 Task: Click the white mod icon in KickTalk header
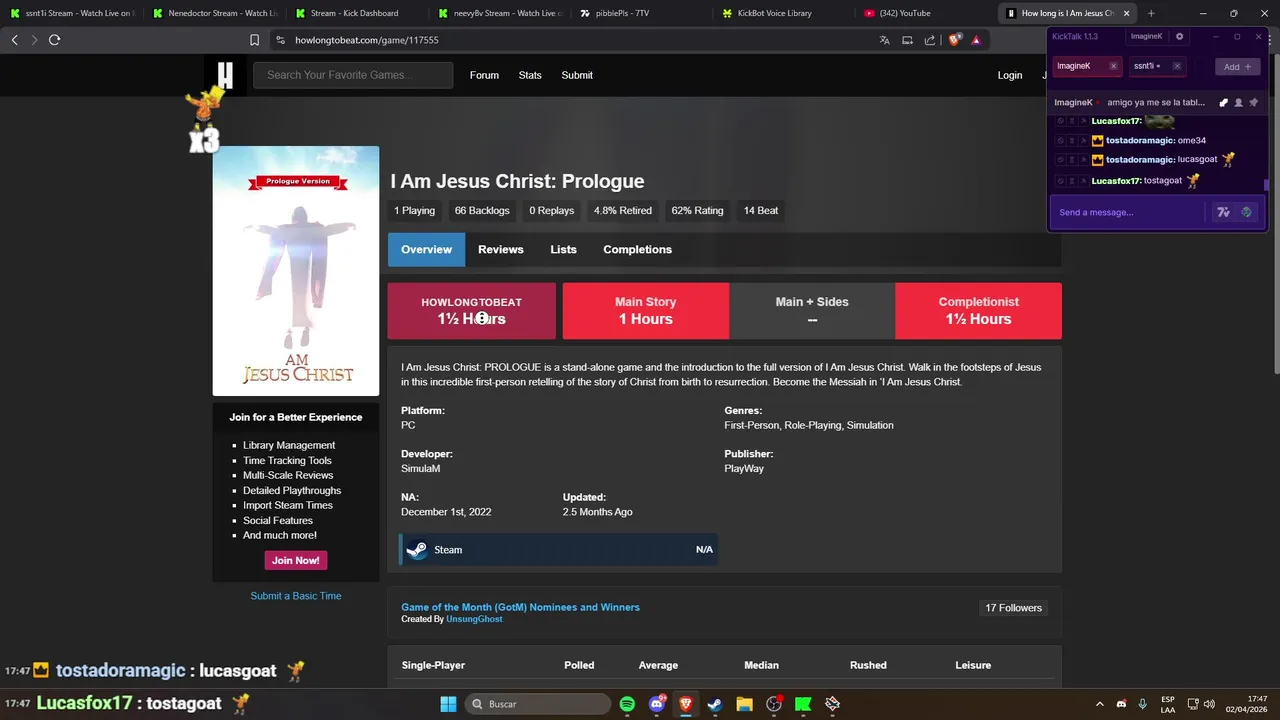1223,102
